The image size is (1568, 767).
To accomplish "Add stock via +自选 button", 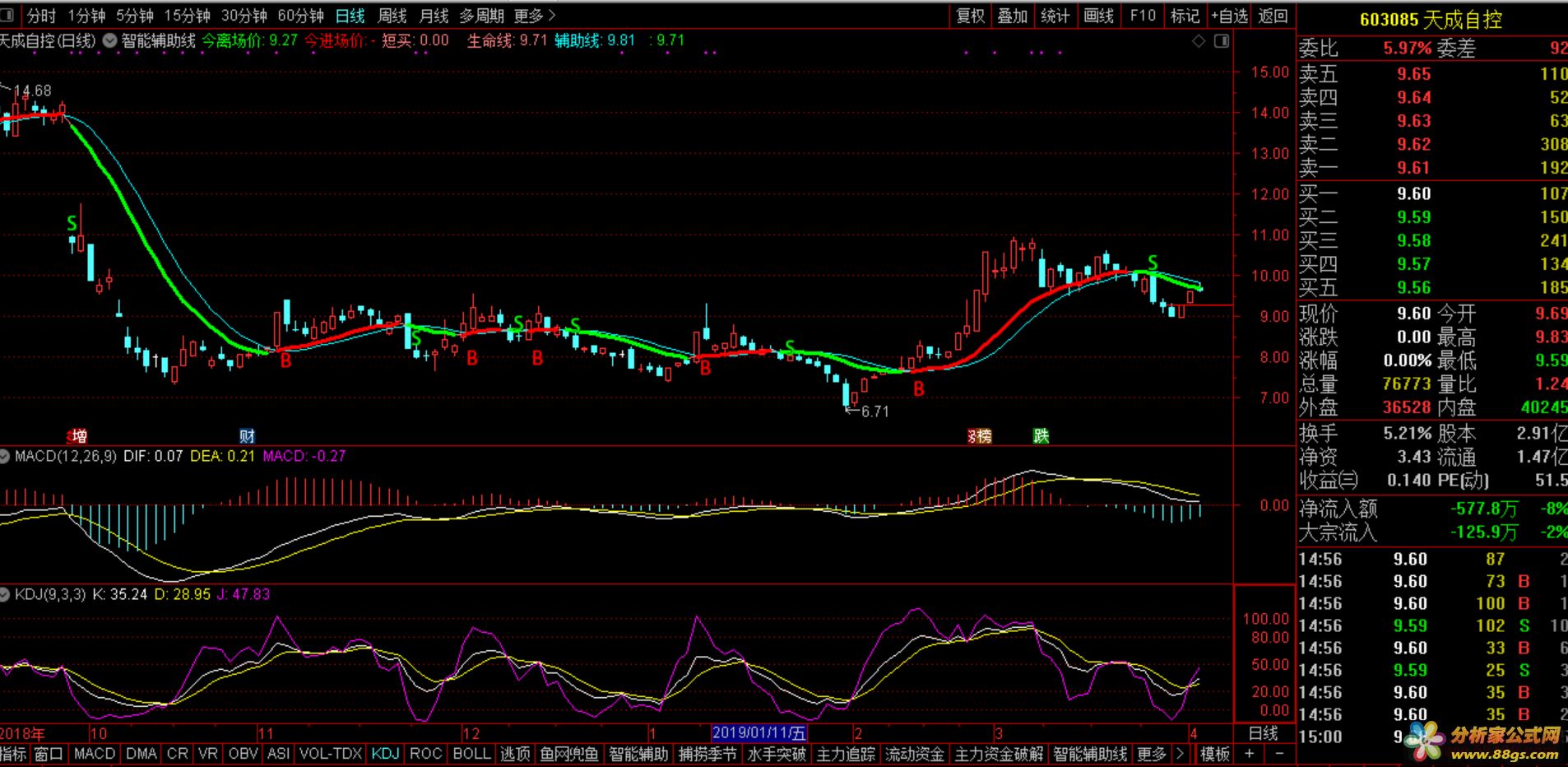I will click(1230, 16).
